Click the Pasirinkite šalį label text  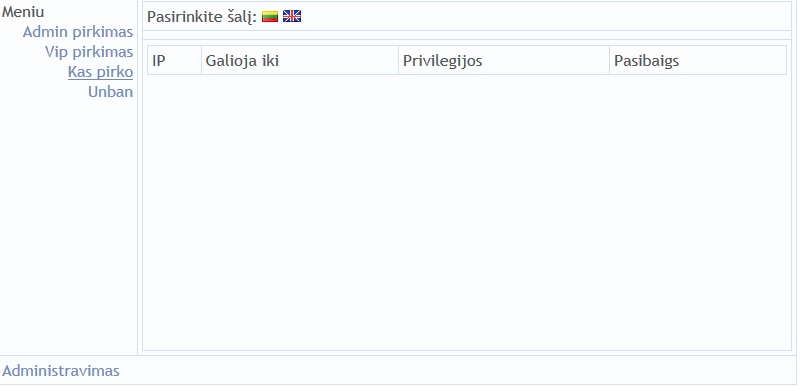click(202, 17)
